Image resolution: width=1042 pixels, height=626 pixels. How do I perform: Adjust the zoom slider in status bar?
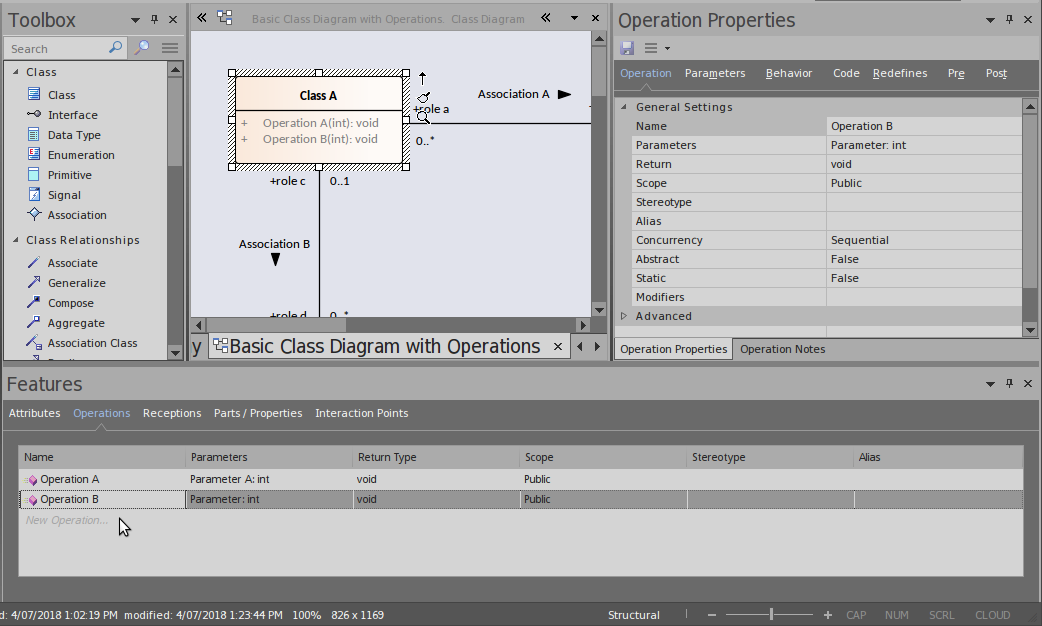coord(771,615)
